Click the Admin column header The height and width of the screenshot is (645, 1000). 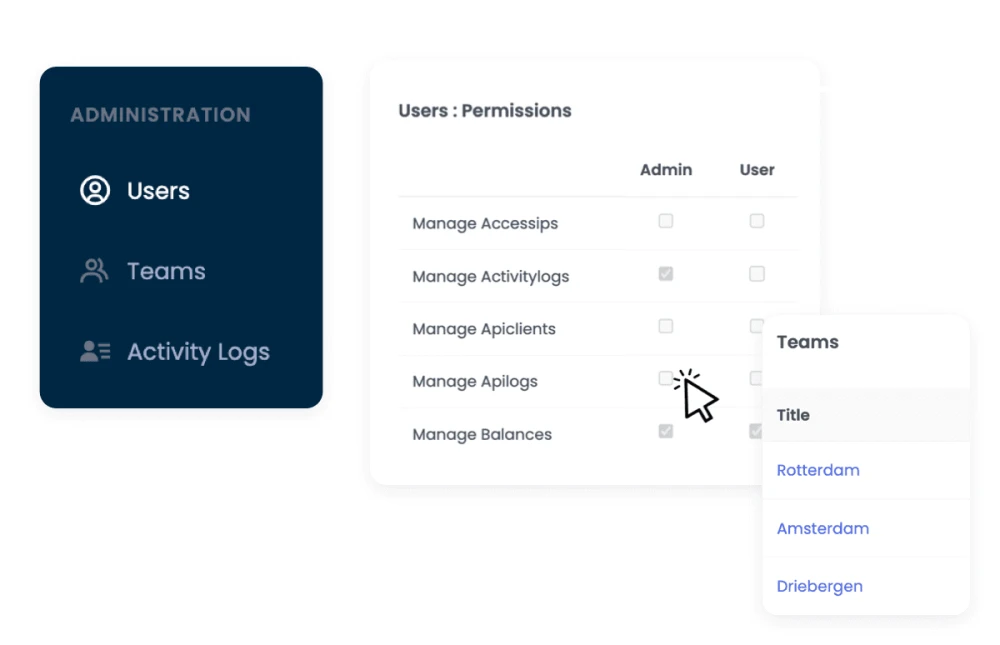point(666,170)
